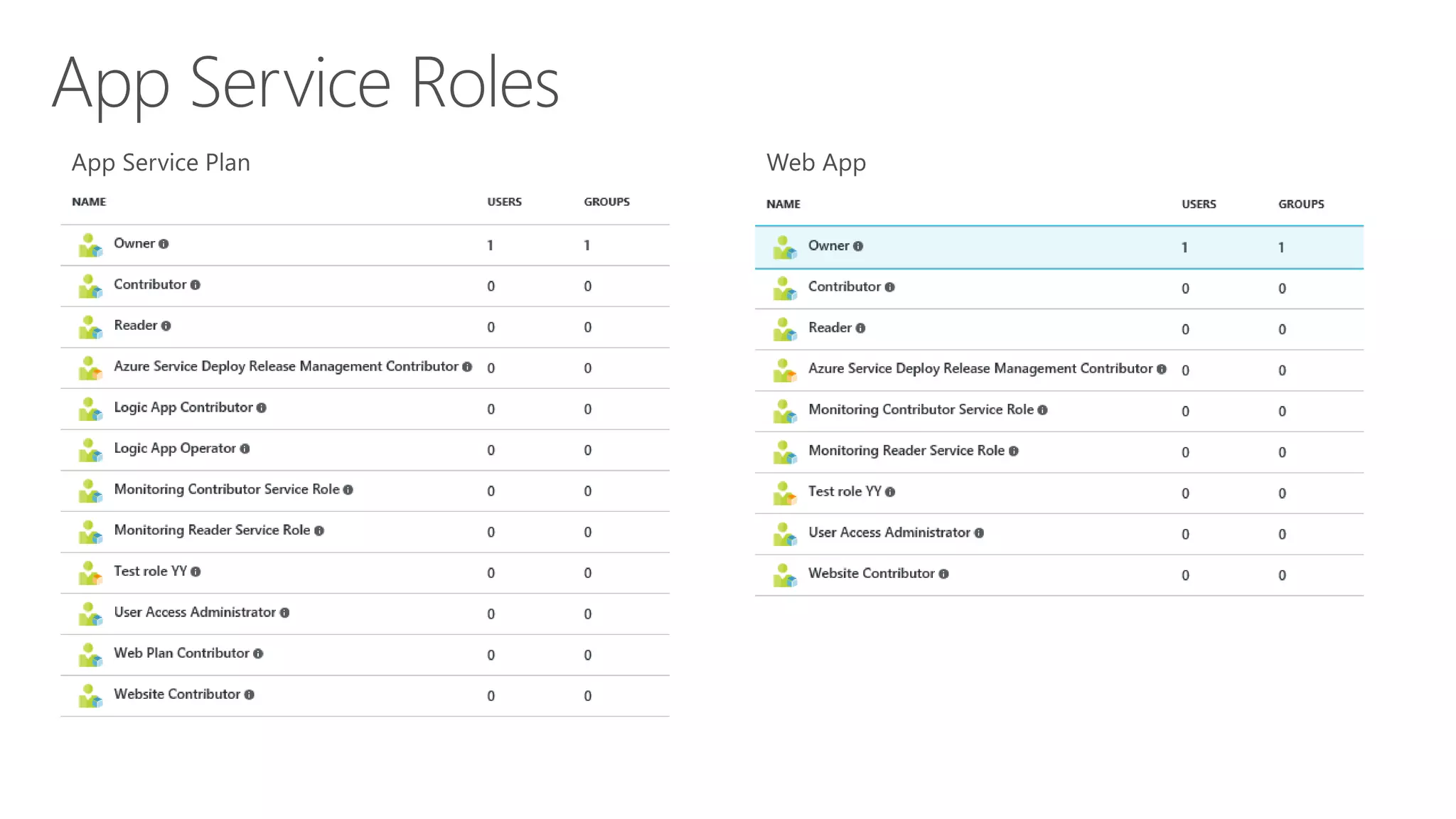This screenshot has width=1456, height=819.
Task: Select Monitoring Contributor Service Role in Web App
Action: click(921, 410)
